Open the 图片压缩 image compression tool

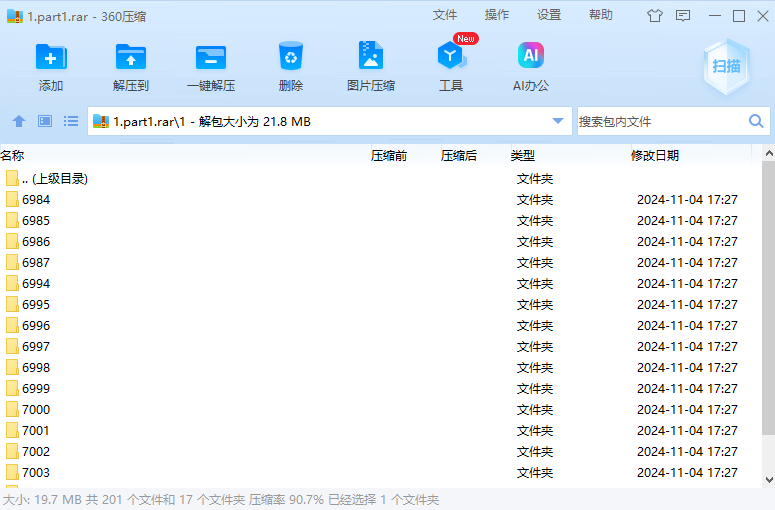coord(371,56)
